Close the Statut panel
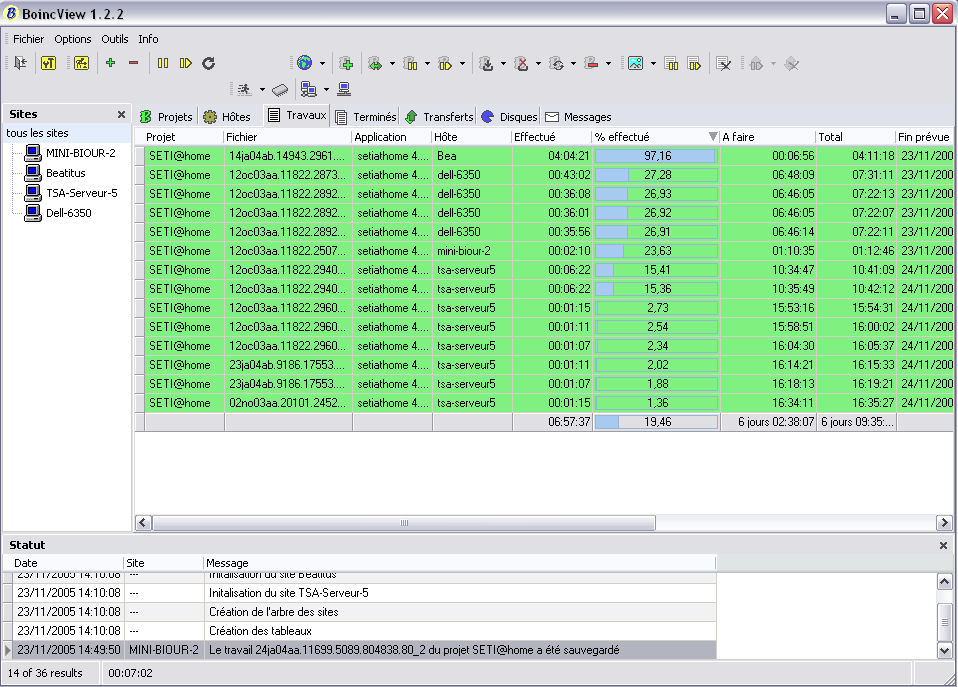The height and width of the screenshot is (687, 958). click(943, 545)
